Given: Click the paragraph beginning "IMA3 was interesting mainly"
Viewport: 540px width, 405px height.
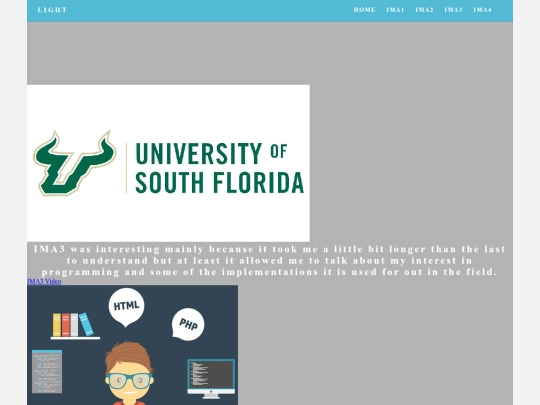Looking at the screenshot, I should tap(270, 260).
